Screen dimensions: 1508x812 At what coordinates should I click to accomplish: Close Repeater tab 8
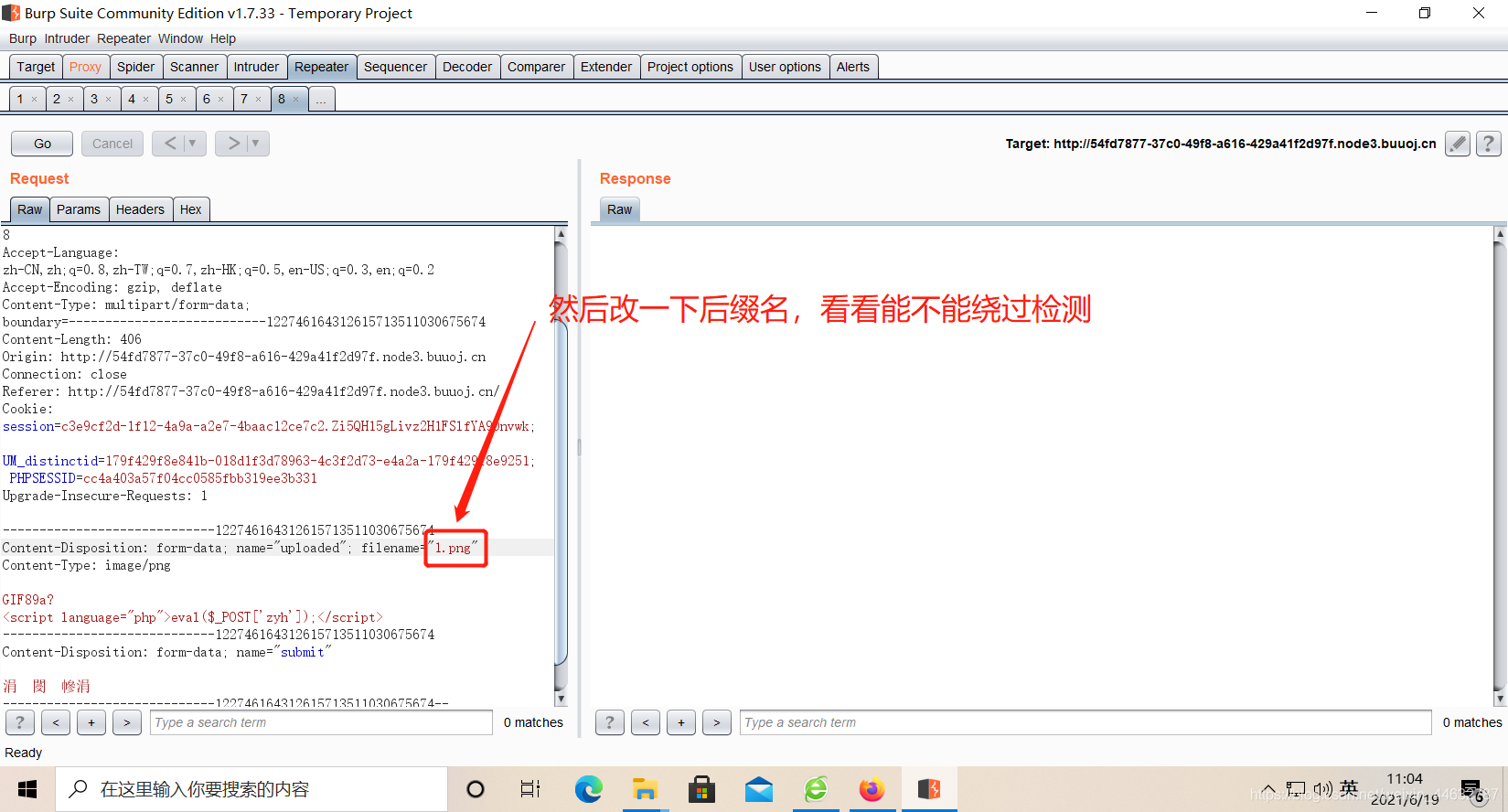click(295, 100)
